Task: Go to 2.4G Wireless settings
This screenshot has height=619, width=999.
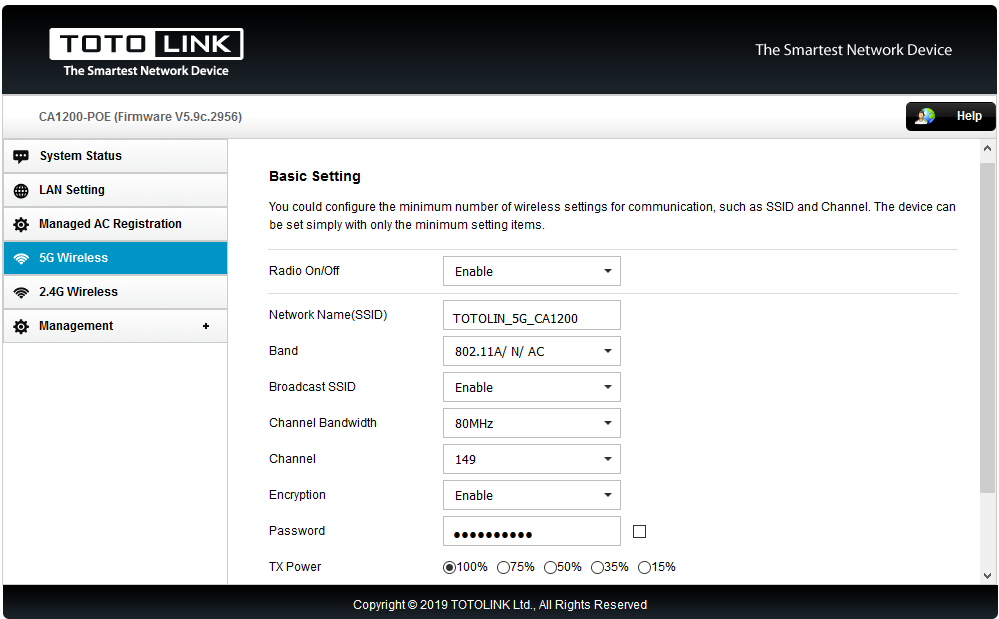Action: click(x=115, y=292)
